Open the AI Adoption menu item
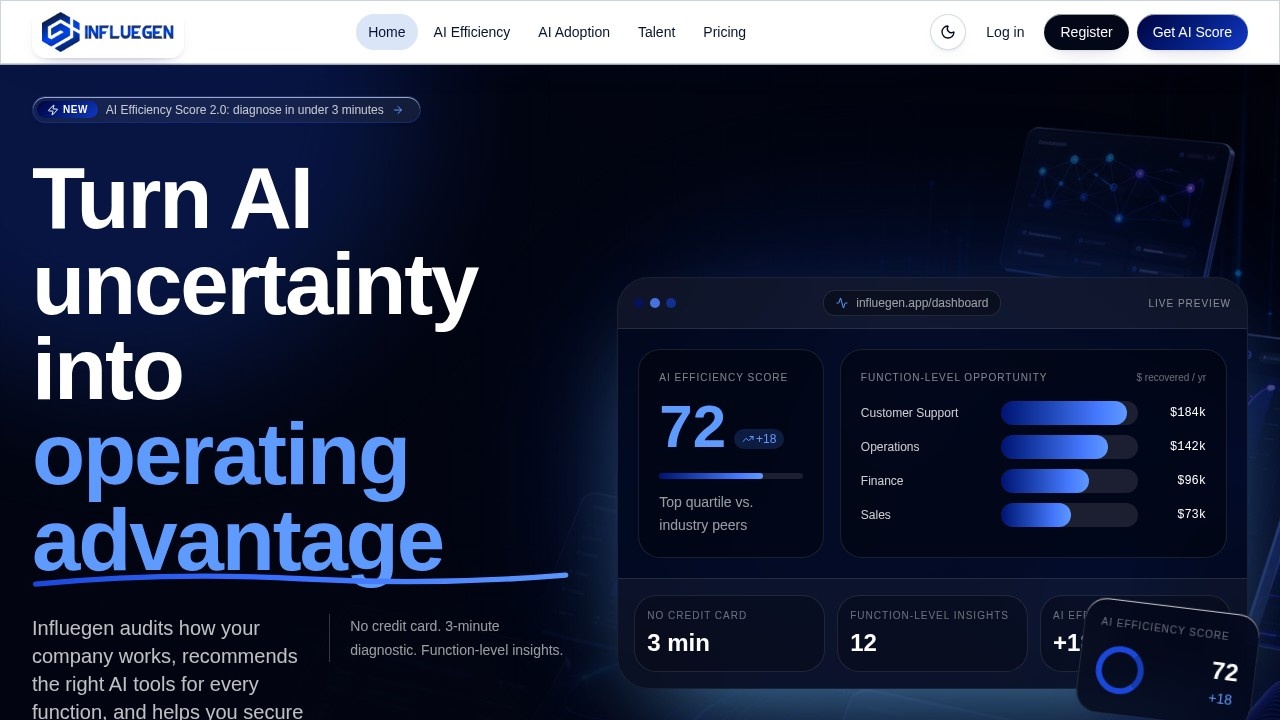This screenshot has width=1280, height=720. coord(574,32)
